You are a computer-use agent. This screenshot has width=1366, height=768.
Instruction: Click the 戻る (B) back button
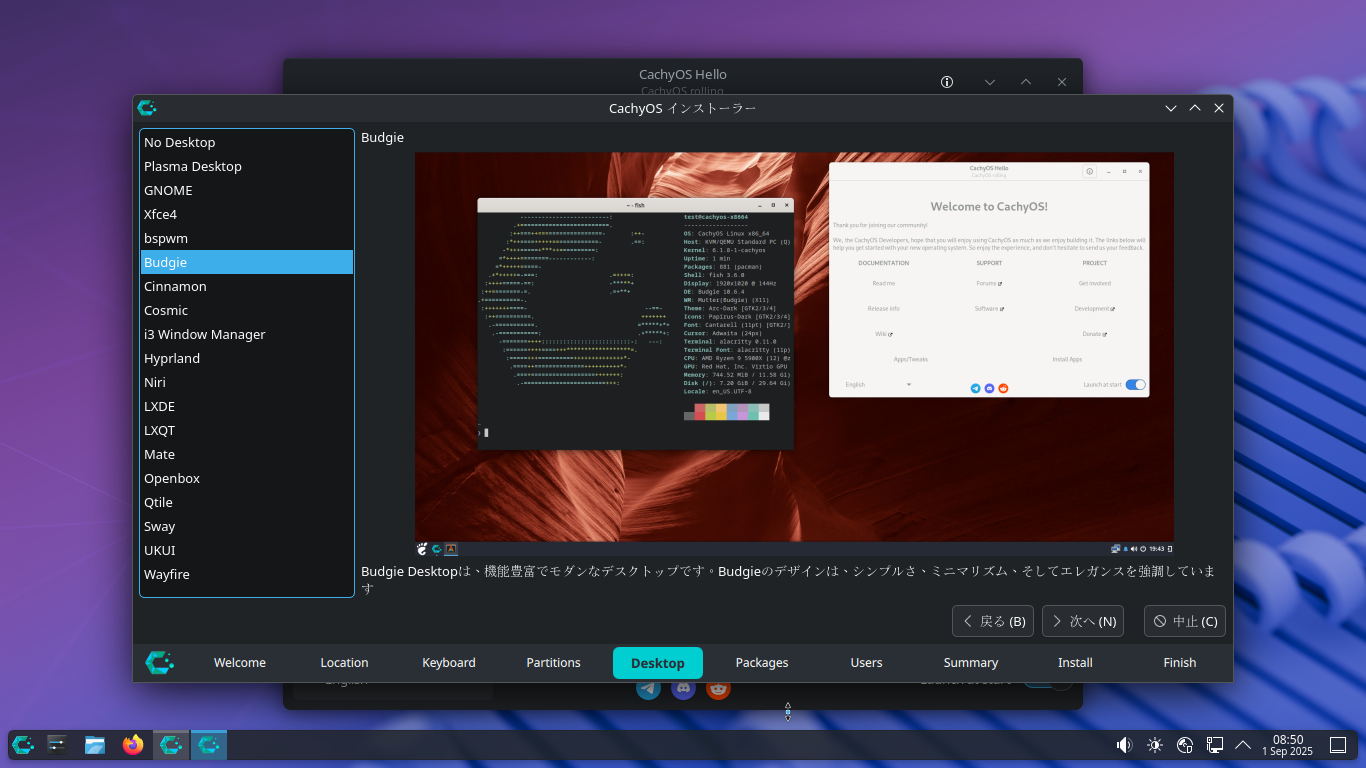pyautogui.click(x=993, y=621)
